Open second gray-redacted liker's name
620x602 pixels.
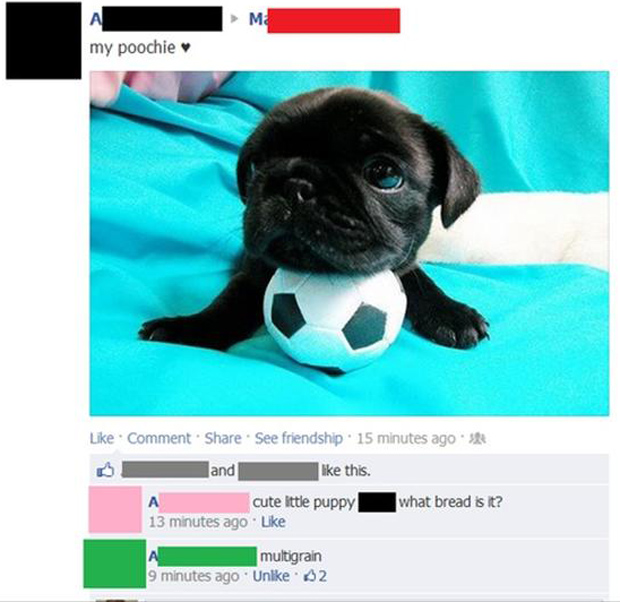(278, 471)
